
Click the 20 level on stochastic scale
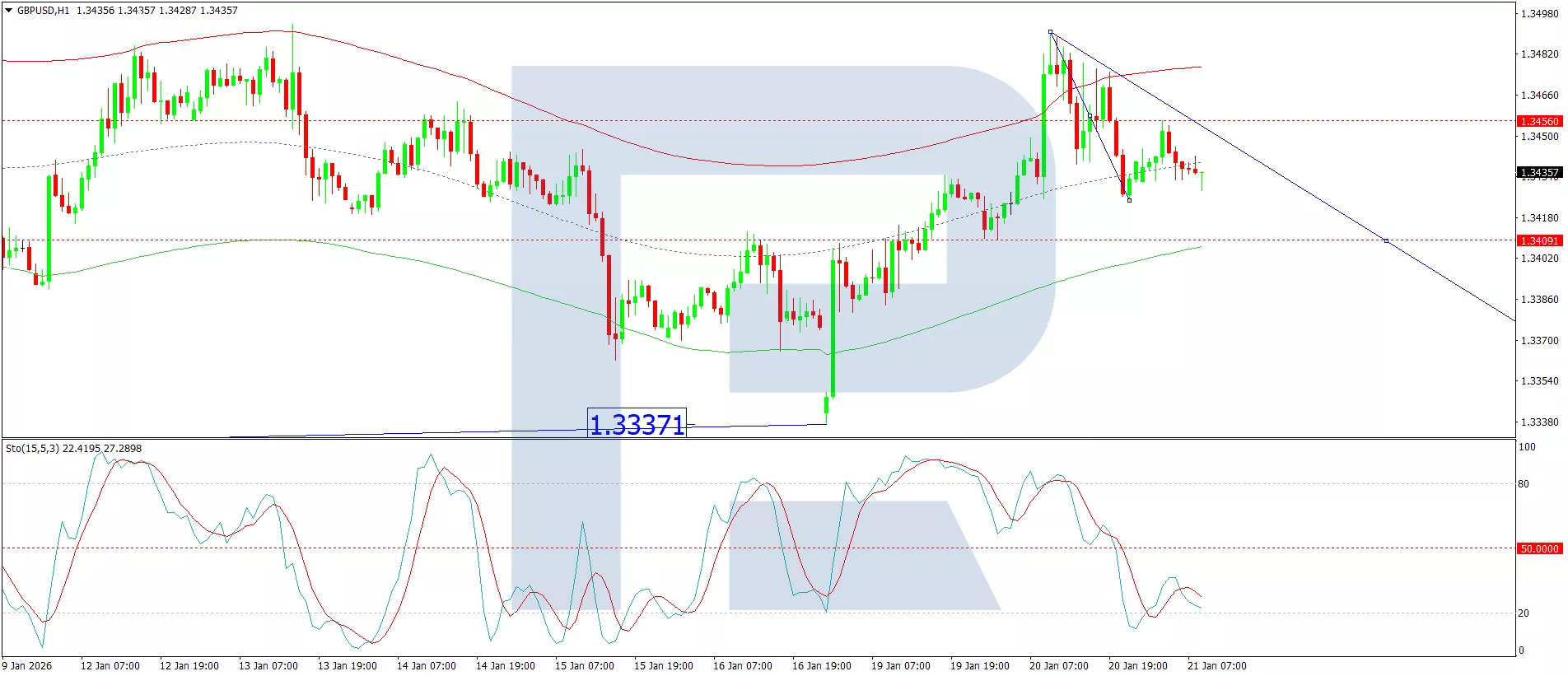point(1524,613)
